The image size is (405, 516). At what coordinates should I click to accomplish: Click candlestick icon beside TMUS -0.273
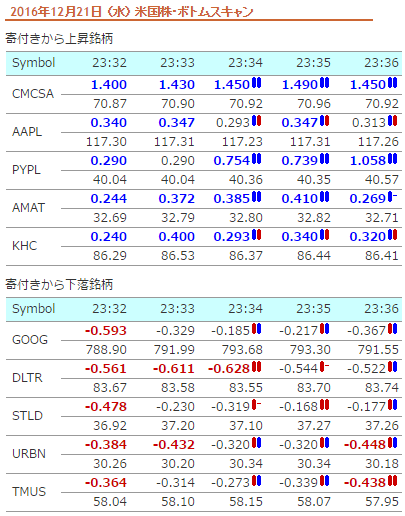pyautogui.click(x=256, y=481)
